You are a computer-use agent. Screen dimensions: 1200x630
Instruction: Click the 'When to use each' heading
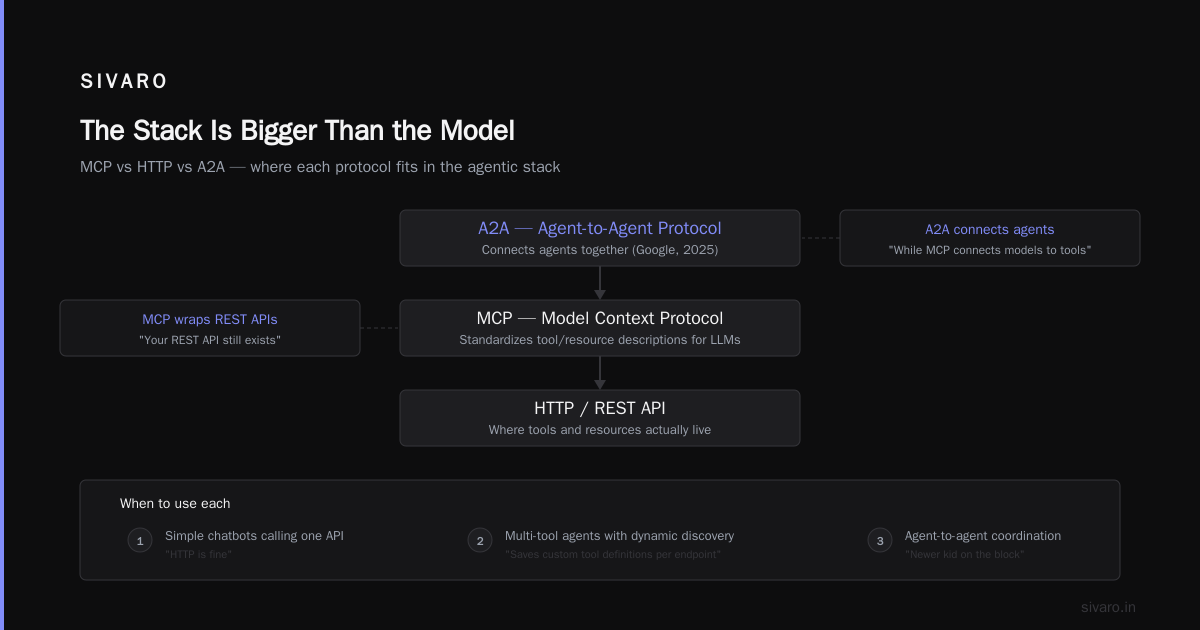(x=175, y=503)
